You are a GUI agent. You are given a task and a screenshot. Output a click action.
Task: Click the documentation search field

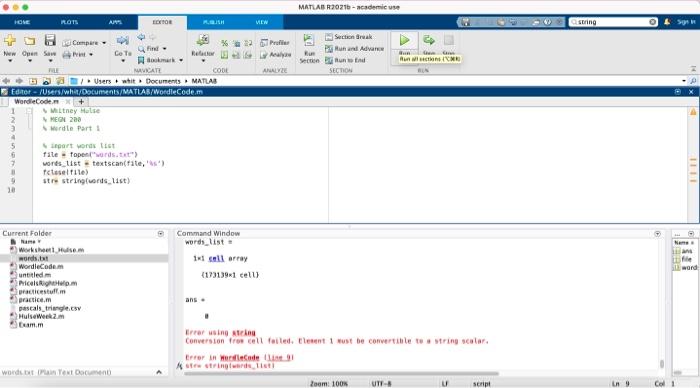coord(613,22)
